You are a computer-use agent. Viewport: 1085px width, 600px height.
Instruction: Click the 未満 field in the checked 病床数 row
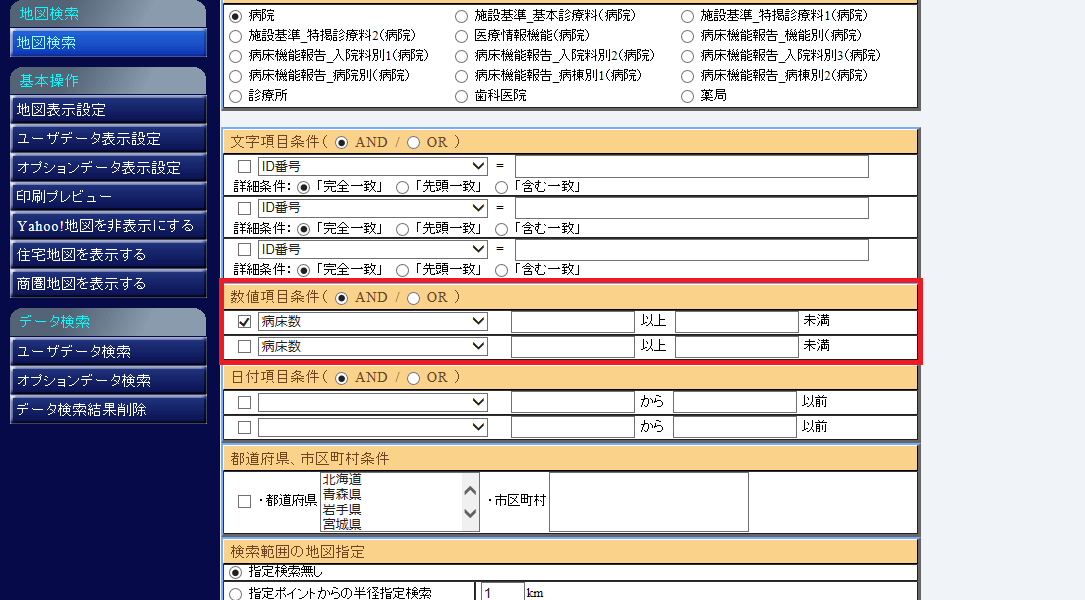coord(737,322)
